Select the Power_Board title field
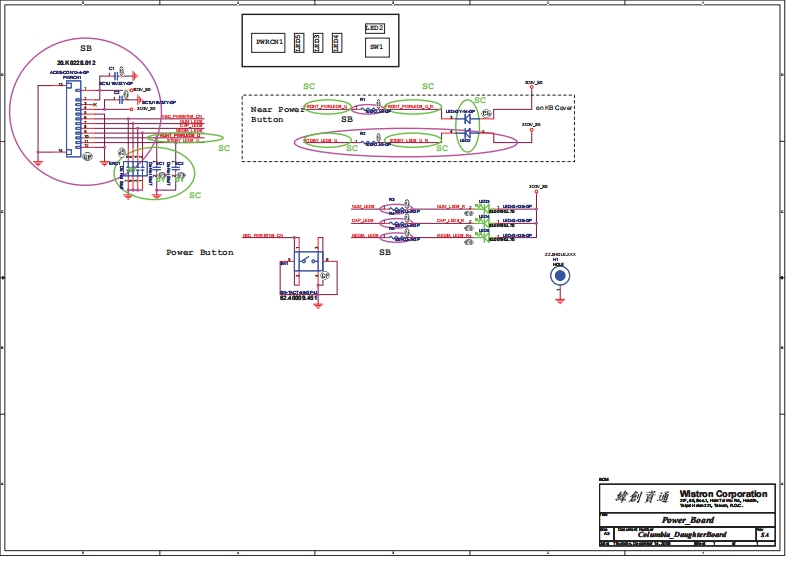Viewport: 793px width, 561px height. coord(686,520)
